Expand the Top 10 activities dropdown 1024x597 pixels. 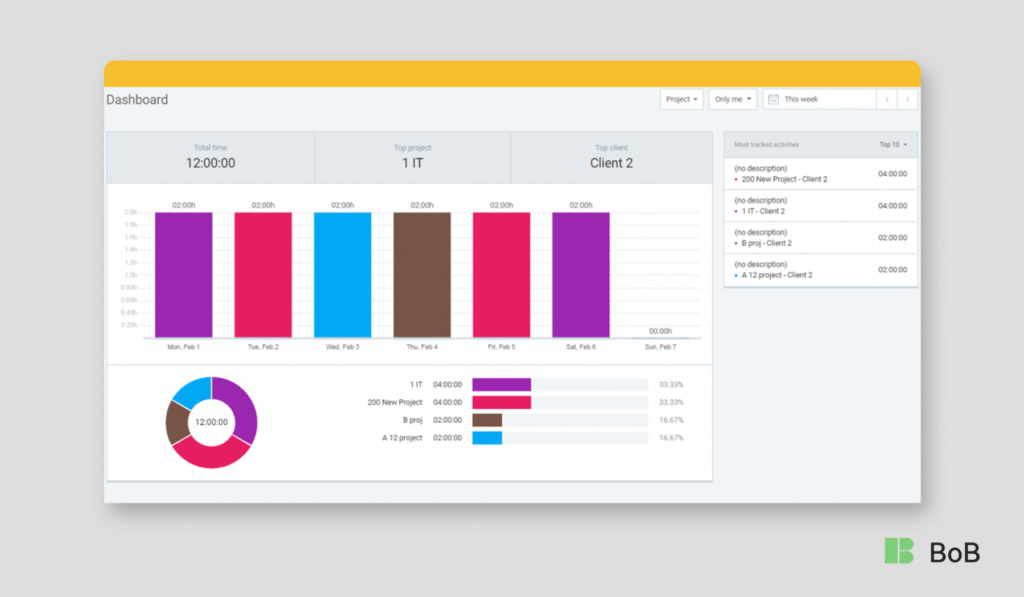tap(893, 145)
